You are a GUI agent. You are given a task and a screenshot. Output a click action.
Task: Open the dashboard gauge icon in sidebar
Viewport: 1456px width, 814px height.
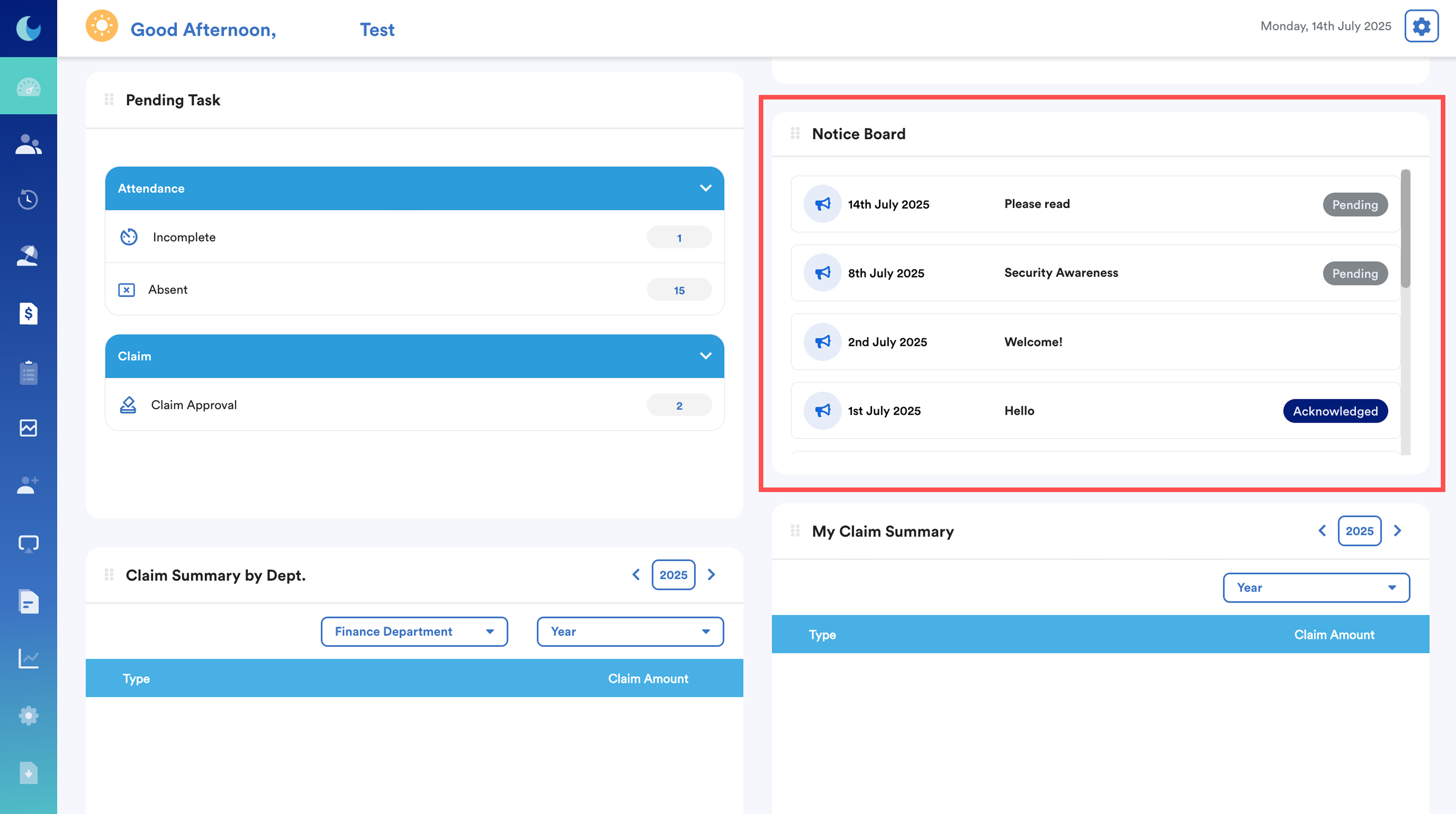[28, 87]
